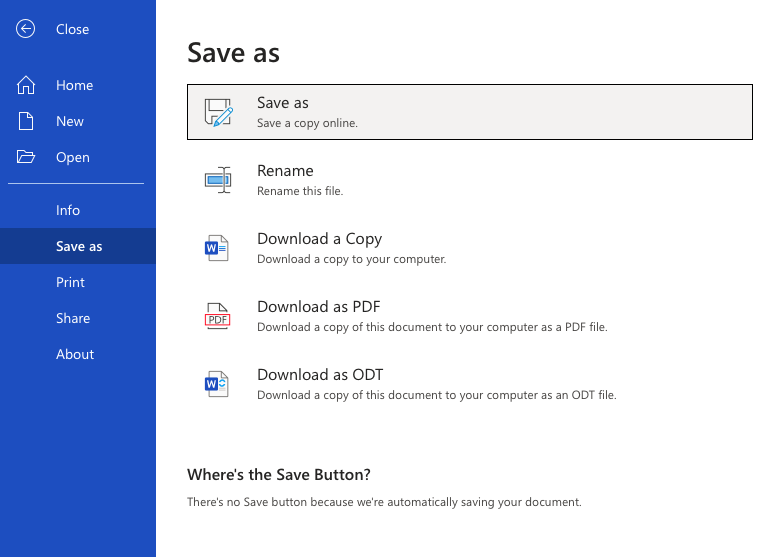Choose Download as ODT option
782x557 pixels.
[320, 374]
